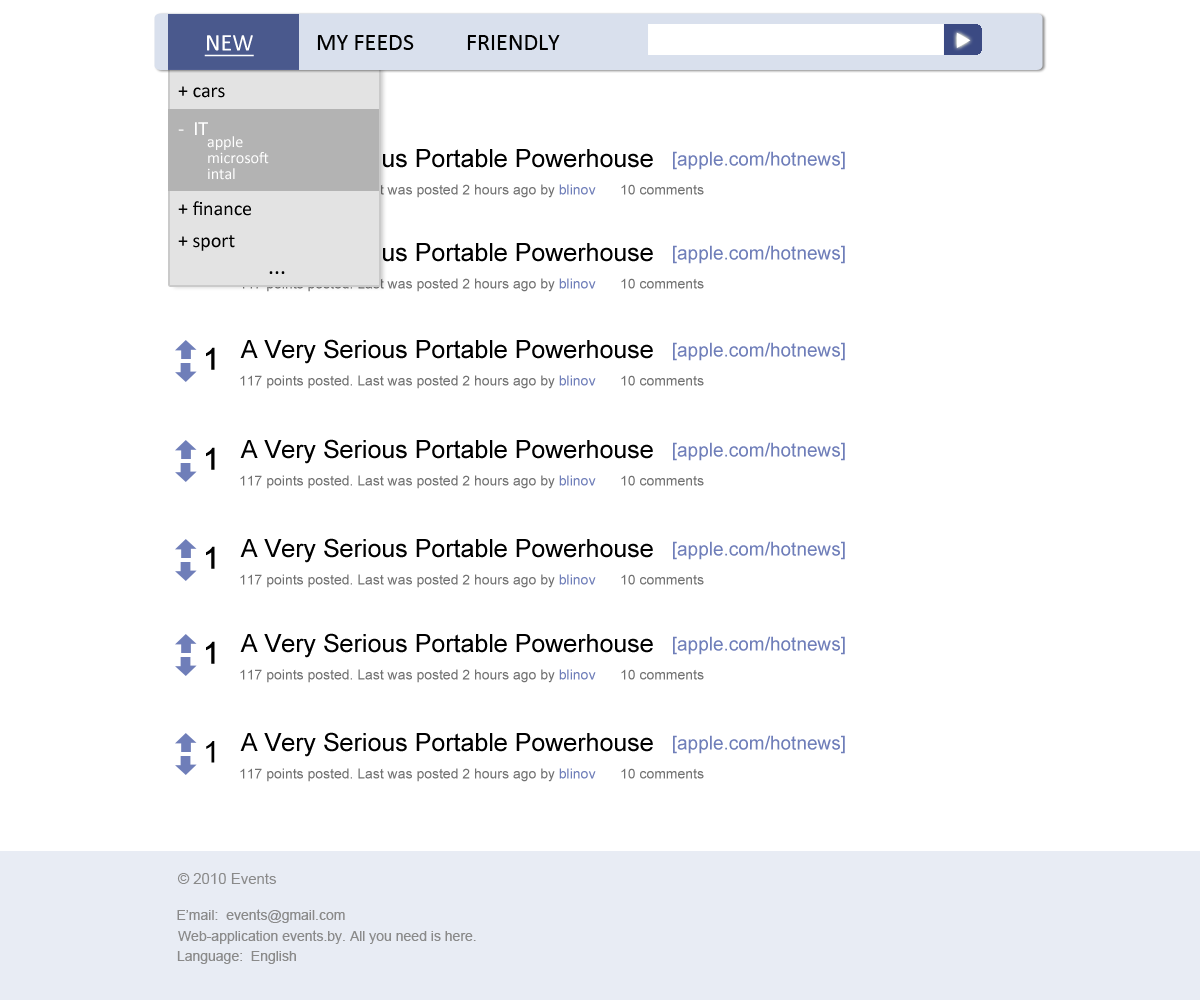The height and width of the screenshot is (1000, 1200).
Task: Change the English language link in footer
Action: click(x=274, y=956)
